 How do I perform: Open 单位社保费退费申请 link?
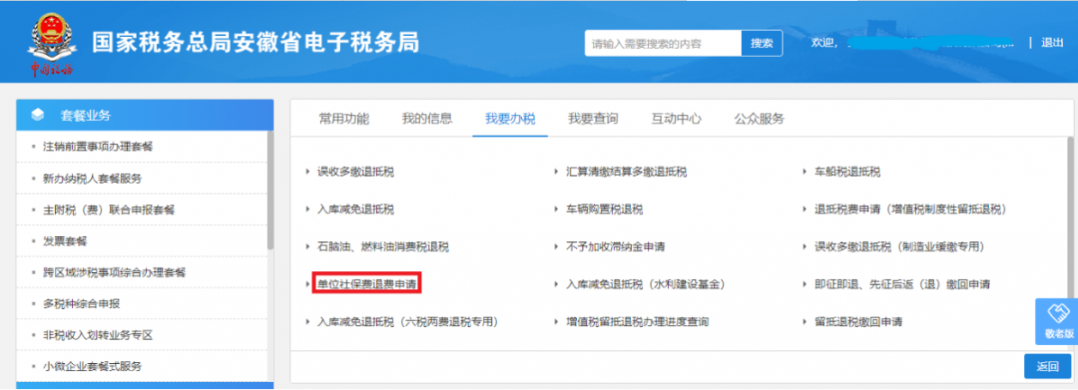(366, 283)
